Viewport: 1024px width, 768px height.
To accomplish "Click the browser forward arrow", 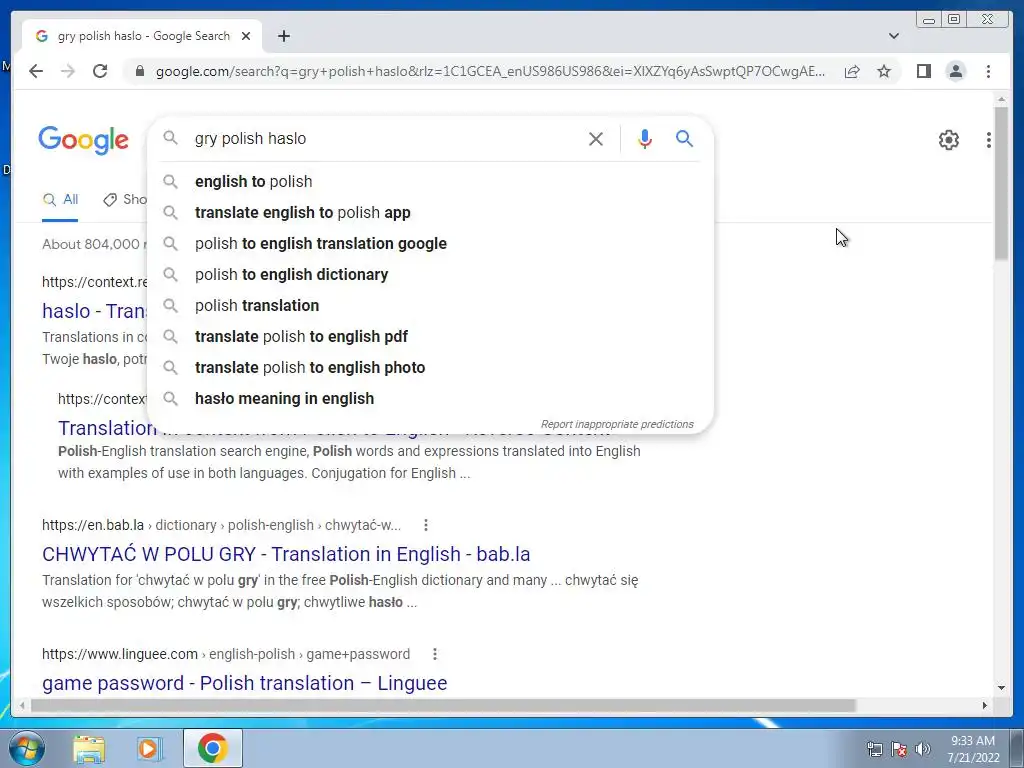I will point(68,71).
